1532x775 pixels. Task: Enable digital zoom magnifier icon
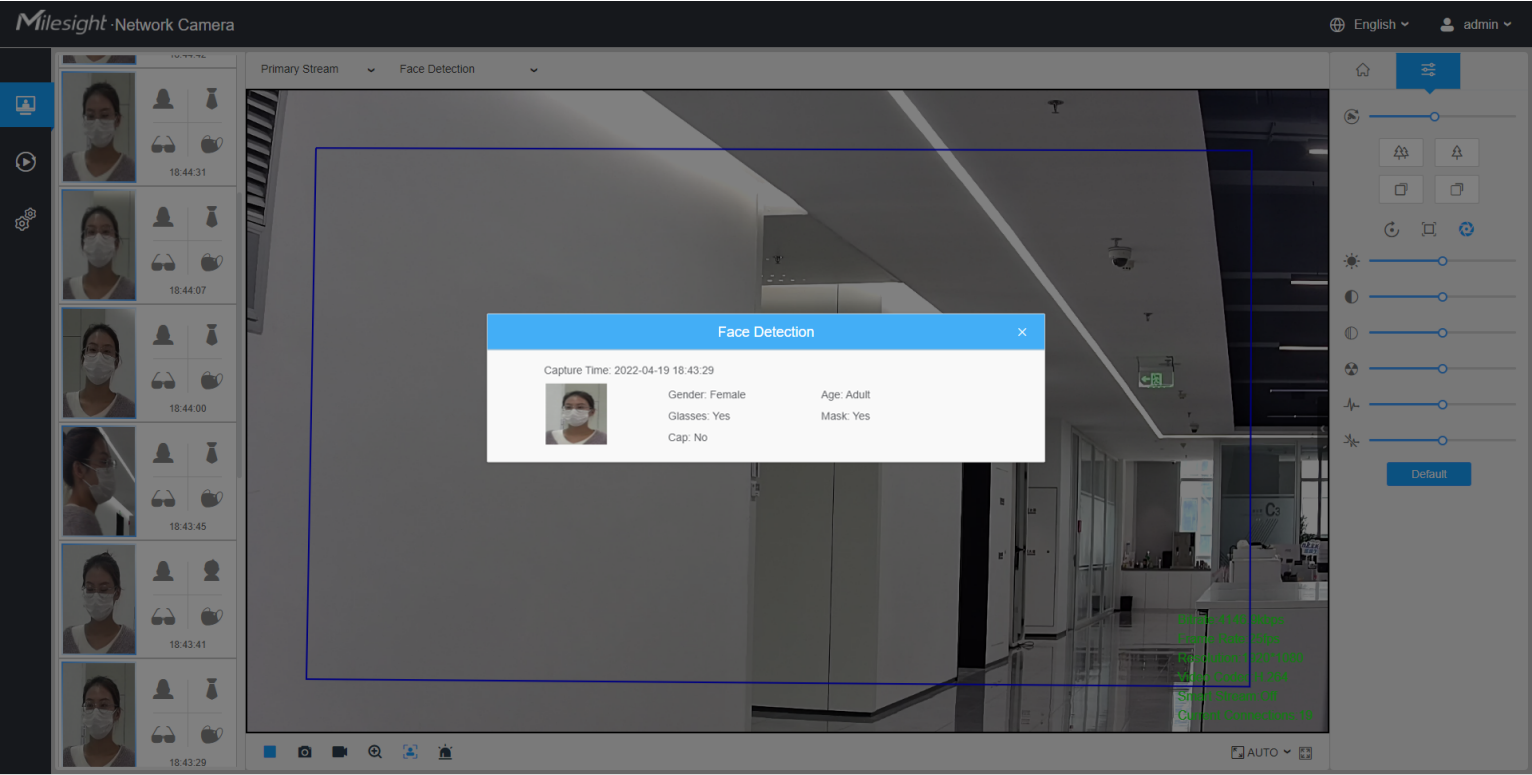(375, 752)
